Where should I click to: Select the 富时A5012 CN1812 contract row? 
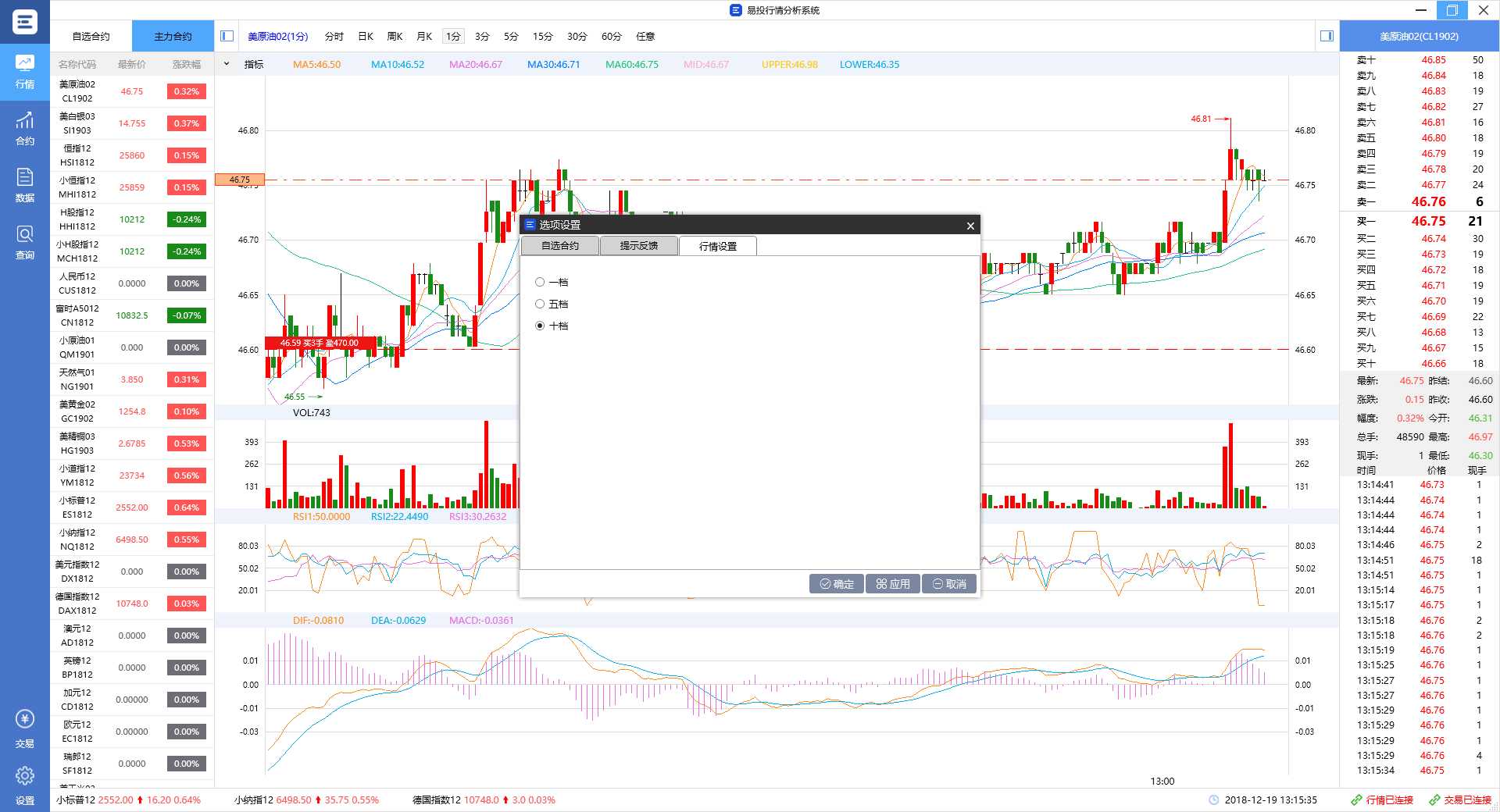(x=132, y=315)
